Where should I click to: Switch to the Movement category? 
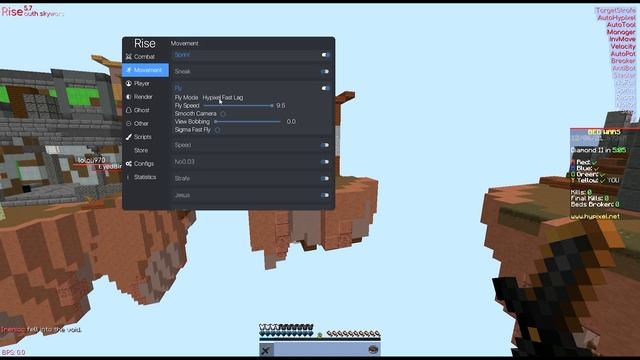pos(145,70)
